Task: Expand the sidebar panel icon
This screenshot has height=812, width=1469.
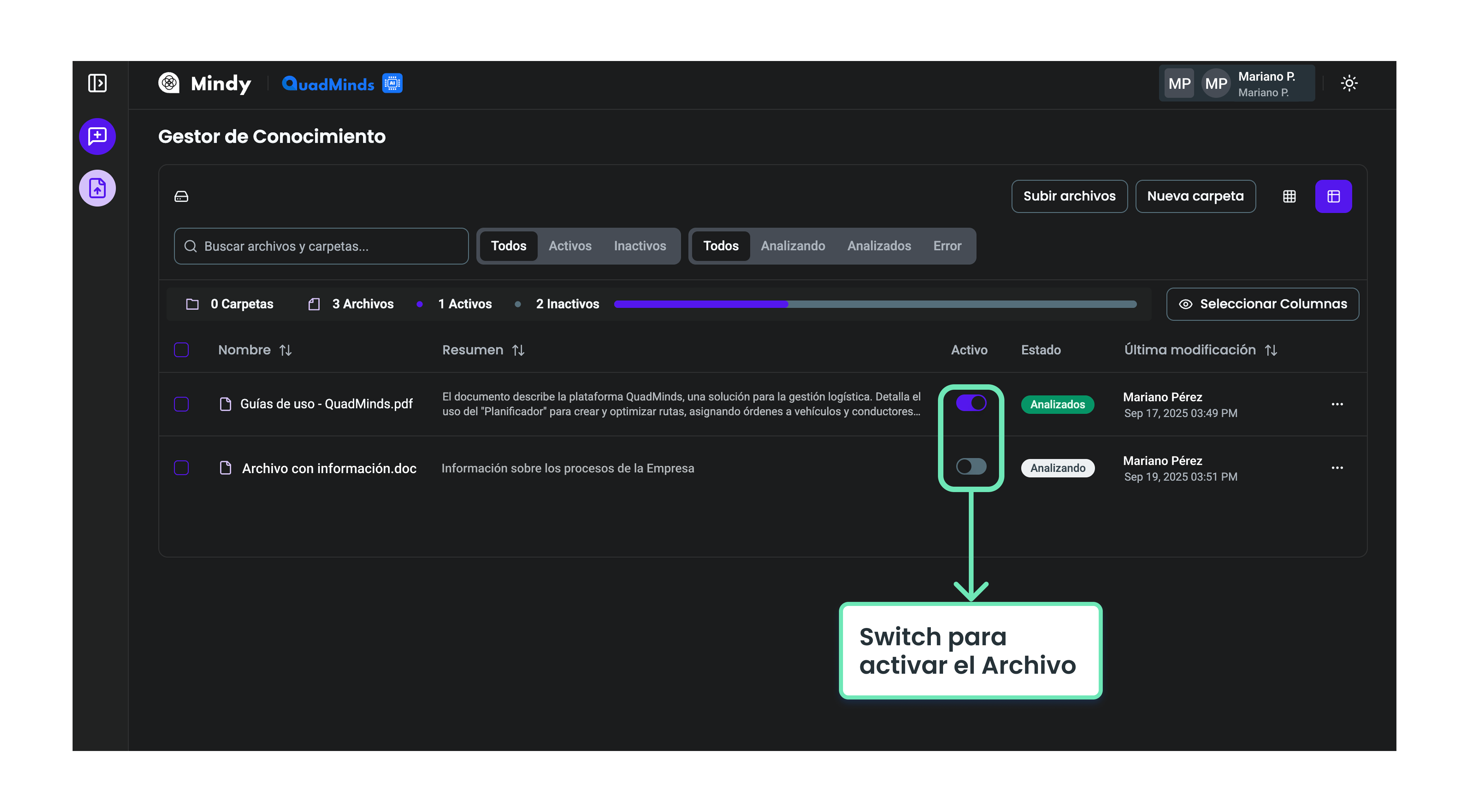Action: 98,83
